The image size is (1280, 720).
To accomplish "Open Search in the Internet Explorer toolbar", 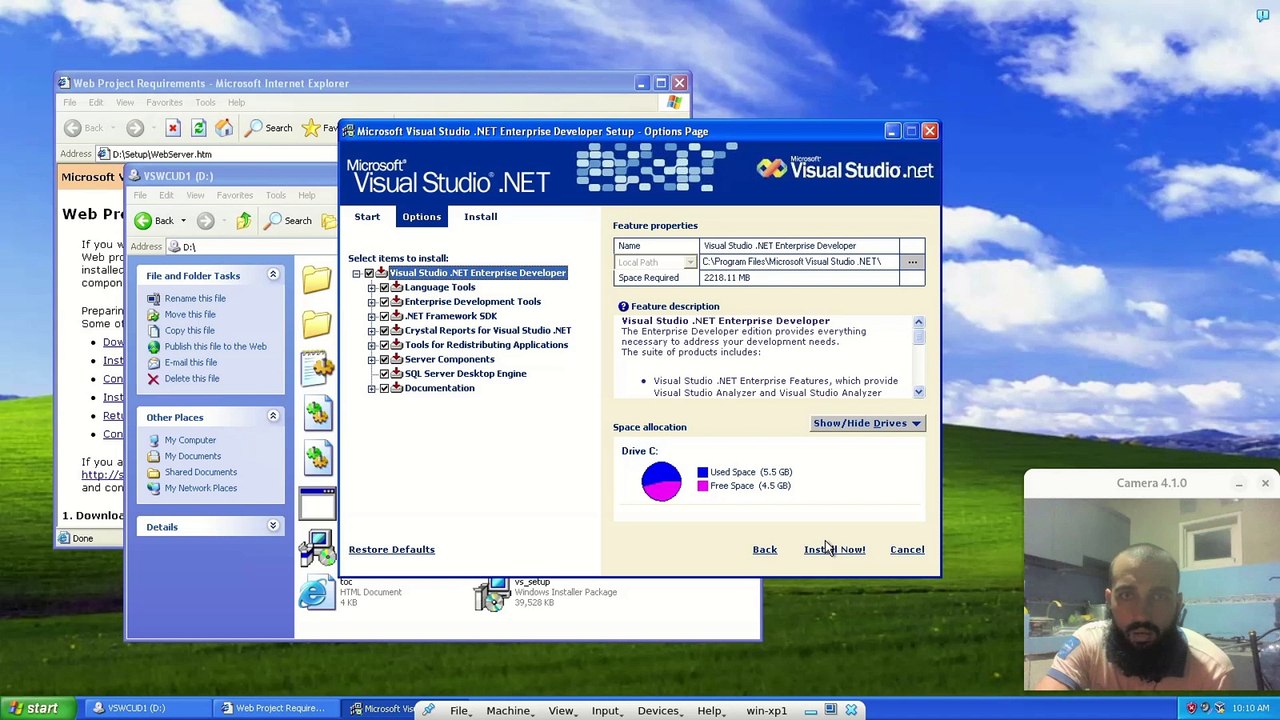I will [270, 128].
